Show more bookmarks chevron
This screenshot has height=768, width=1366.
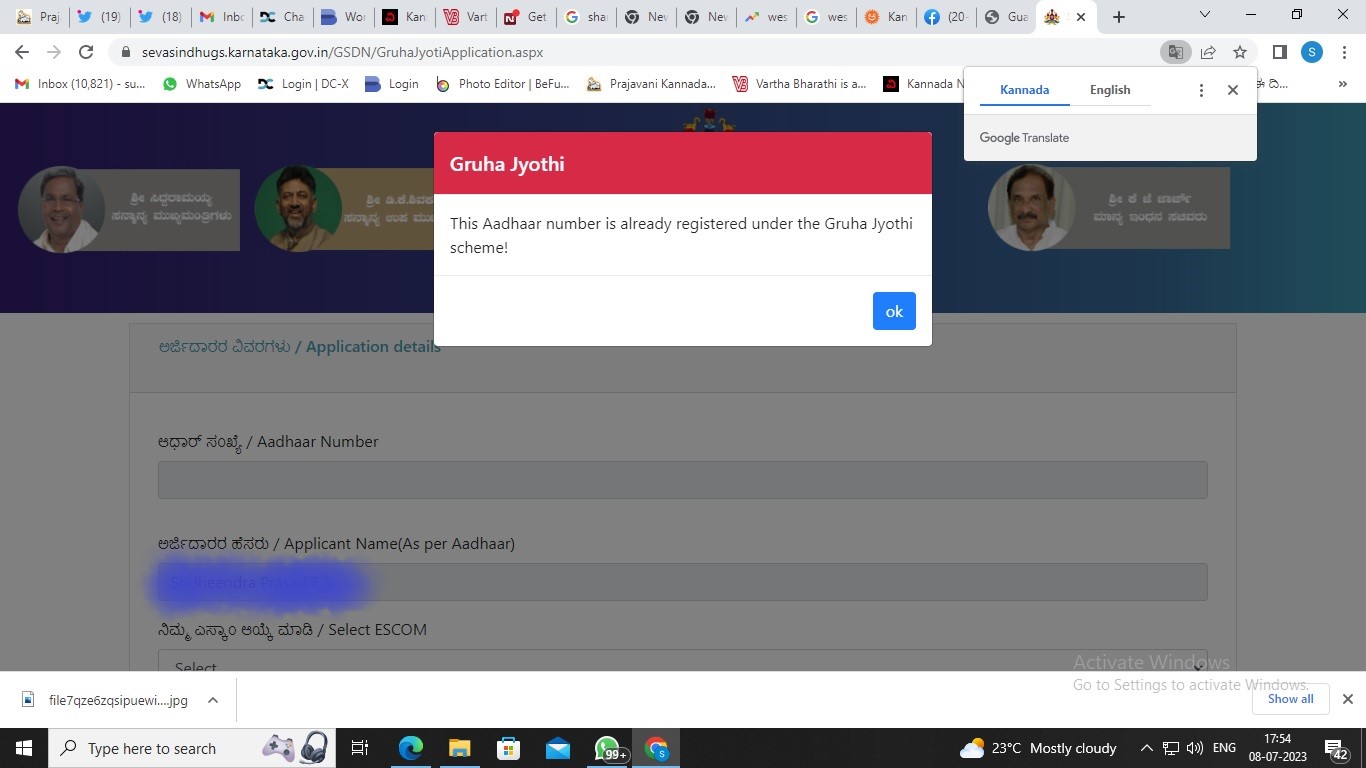point(1342,84)
